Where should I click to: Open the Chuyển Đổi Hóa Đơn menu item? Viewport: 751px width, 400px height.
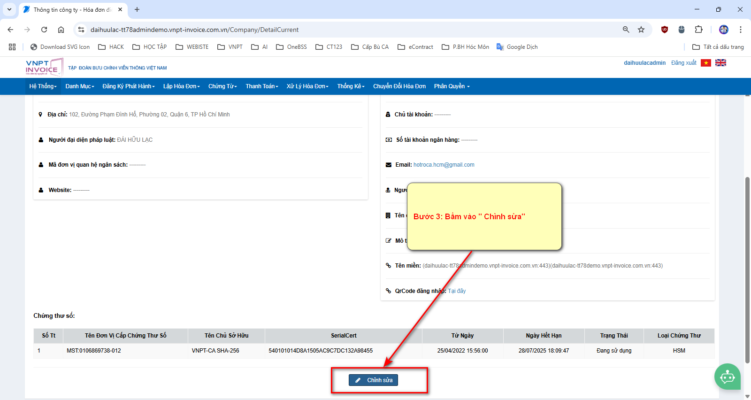point(399,86)
